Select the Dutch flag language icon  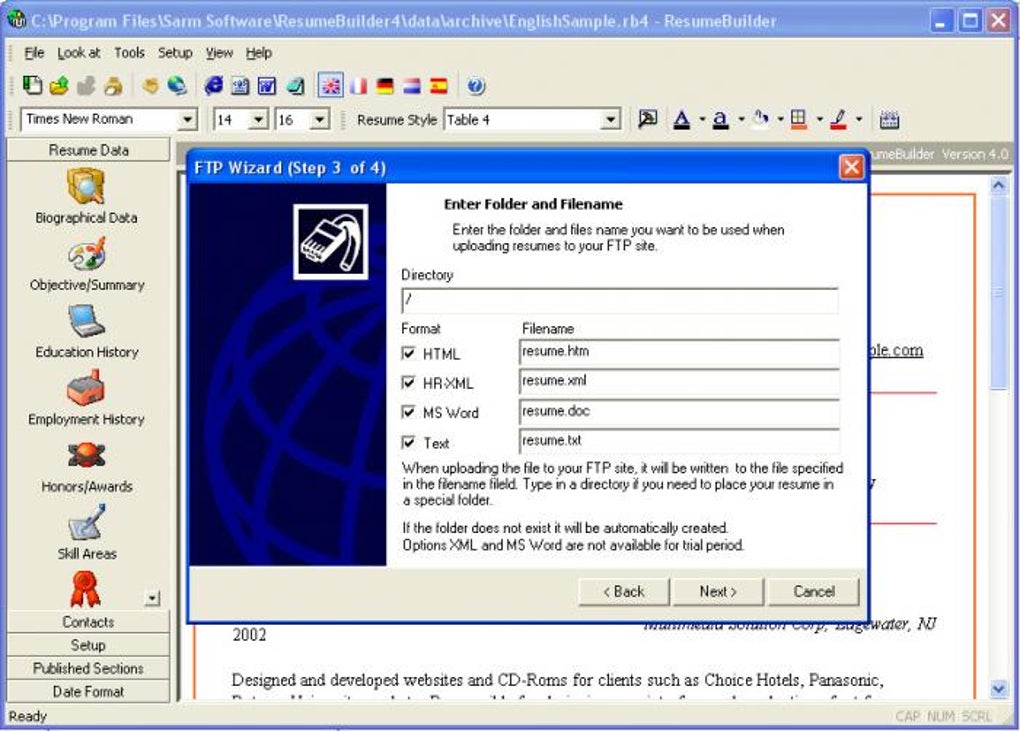(412, 86)
